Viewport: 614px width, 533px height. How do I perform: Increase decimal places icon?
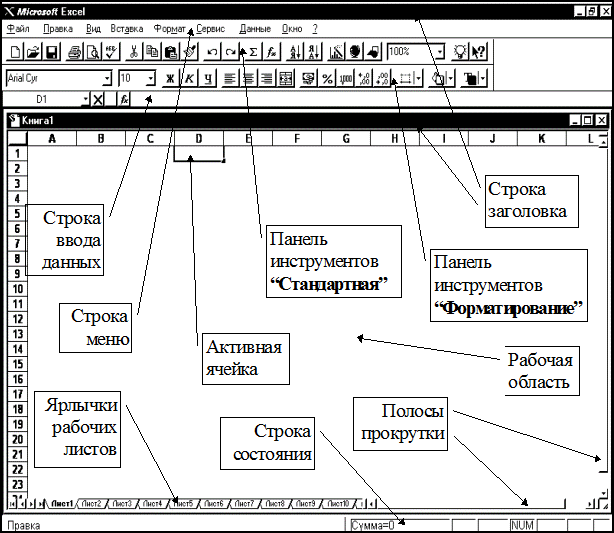coord(364,78)
